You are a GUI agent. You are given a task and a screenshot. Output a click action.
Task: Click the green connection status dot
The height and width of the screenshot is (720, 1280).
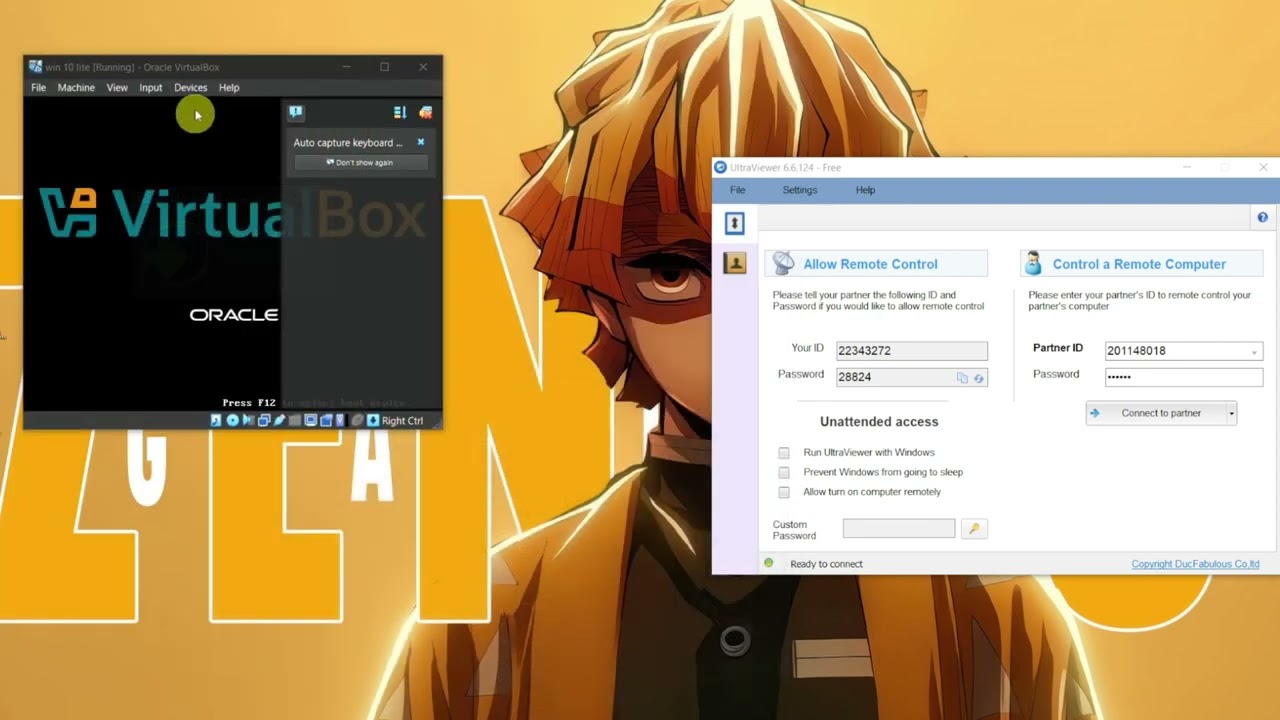point(769,563)
